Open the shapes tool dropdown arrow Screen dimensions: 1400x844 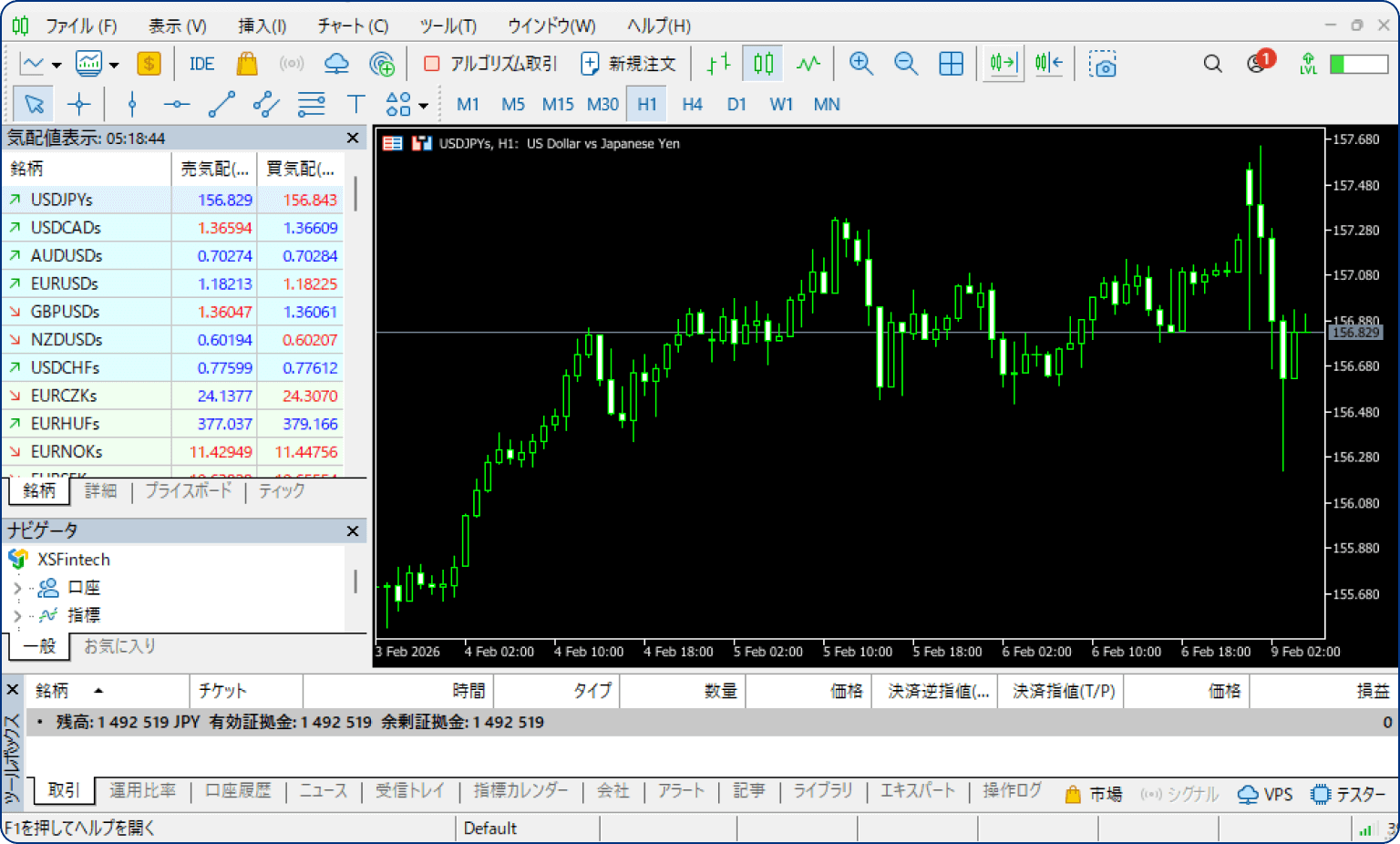point(423,107)
